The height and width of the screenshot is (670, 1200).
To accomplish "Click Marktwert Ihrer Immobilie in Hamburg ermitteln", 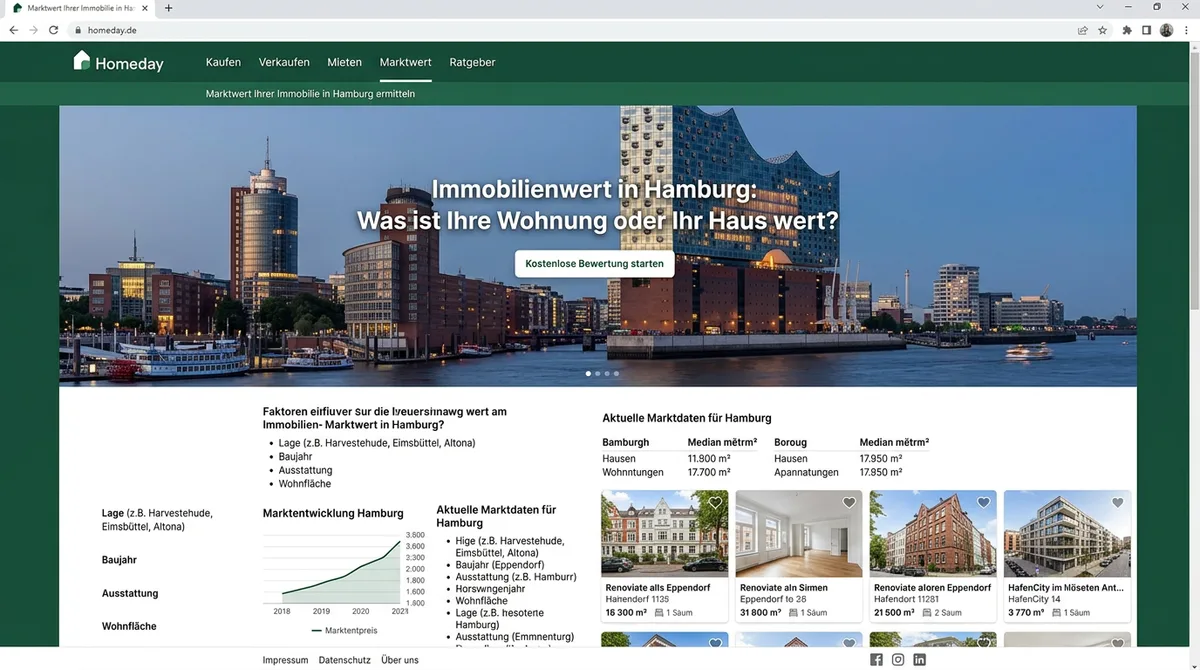I will [x=310, y=94].
